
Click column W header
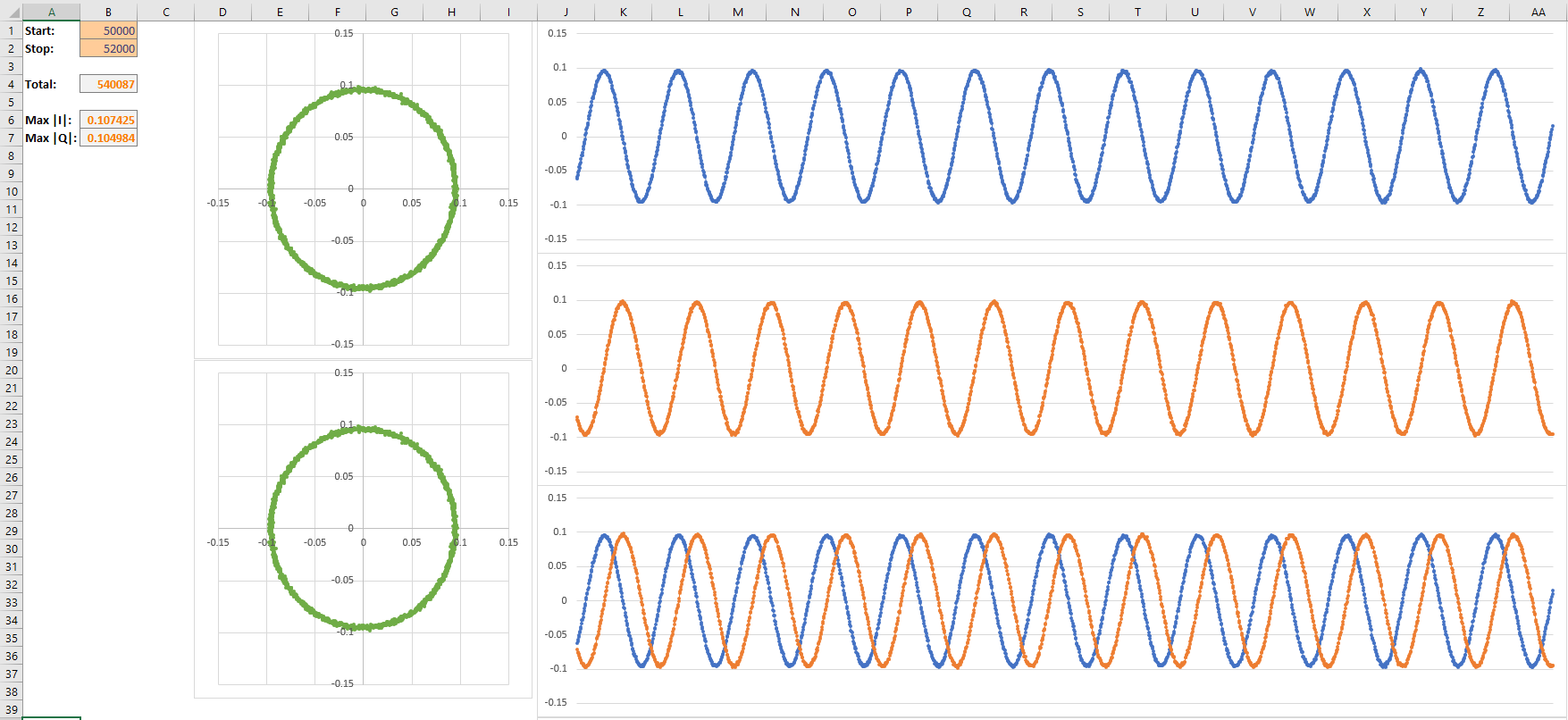click(1309, 12)
